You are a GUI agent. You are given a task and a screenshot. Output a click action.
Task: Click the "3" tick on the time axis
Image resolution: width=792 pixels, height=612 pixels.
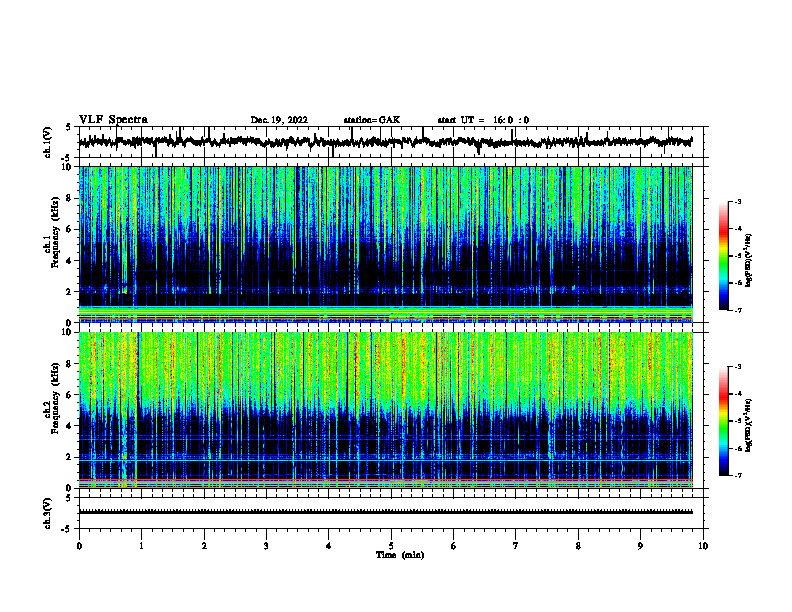[x=266, y=546]
